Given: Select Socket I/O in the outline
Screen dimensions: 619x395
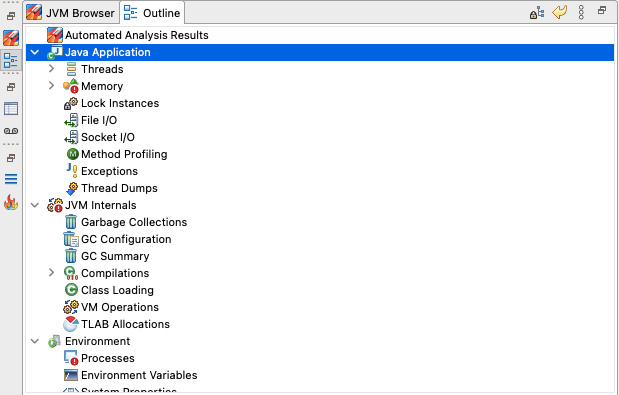Looking at the screenshot, I should pos(108,137).
